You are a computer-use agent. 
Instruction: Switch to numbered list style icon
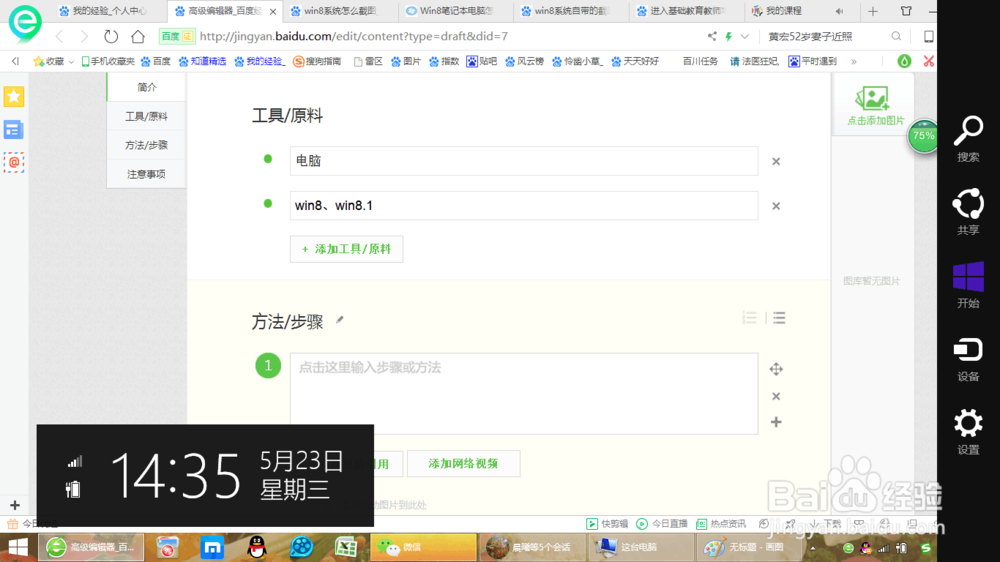(749, 317)
